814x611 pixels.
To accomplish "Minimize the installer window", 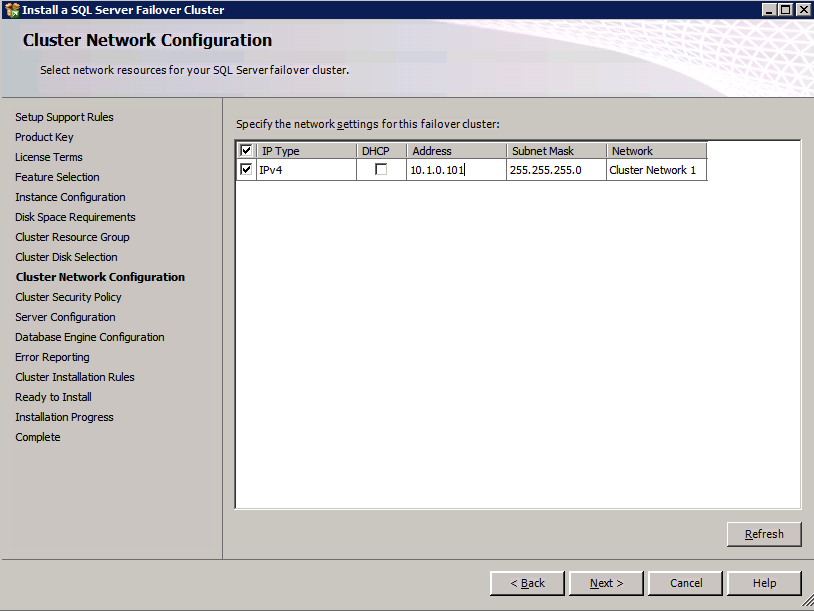I will tap(769, 10).
